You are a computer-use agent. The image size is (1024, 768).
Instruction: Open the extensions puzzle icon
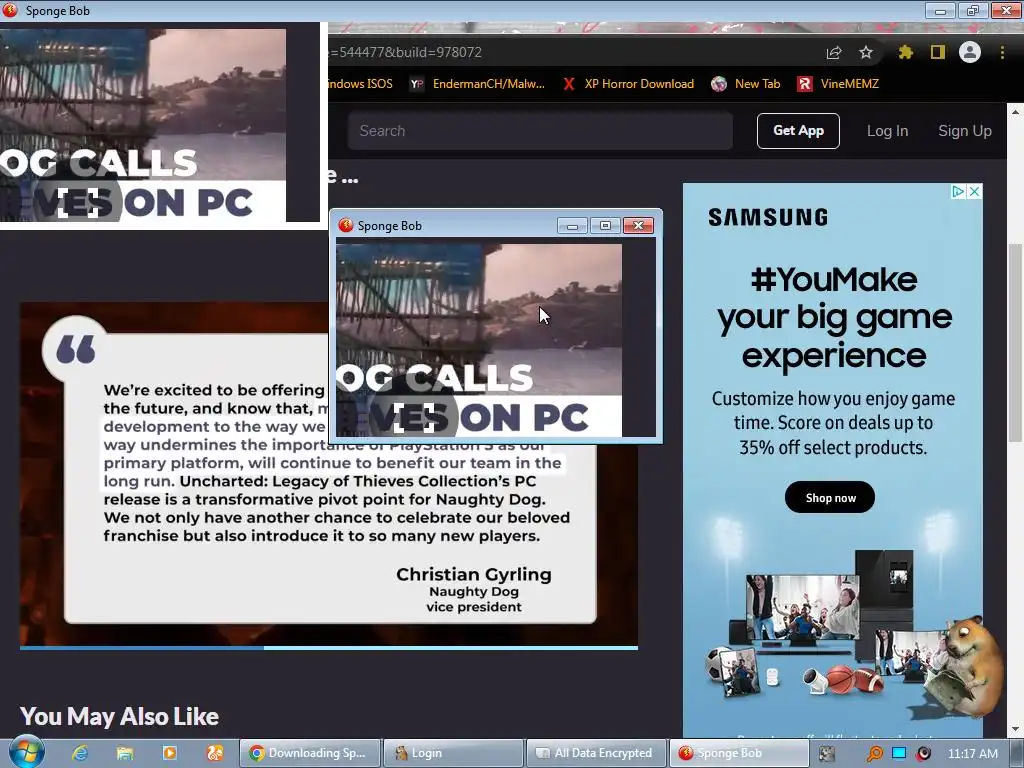click(905, 52)
